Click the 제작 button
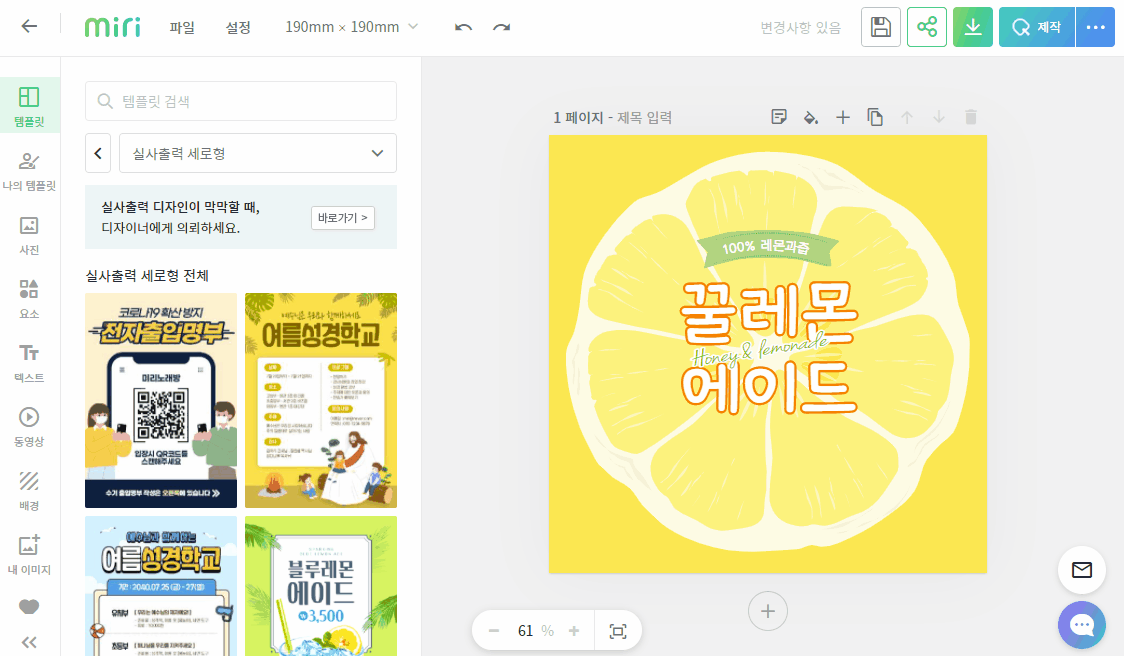This screenshot has height=656, width=1124. click(1037, 27)
